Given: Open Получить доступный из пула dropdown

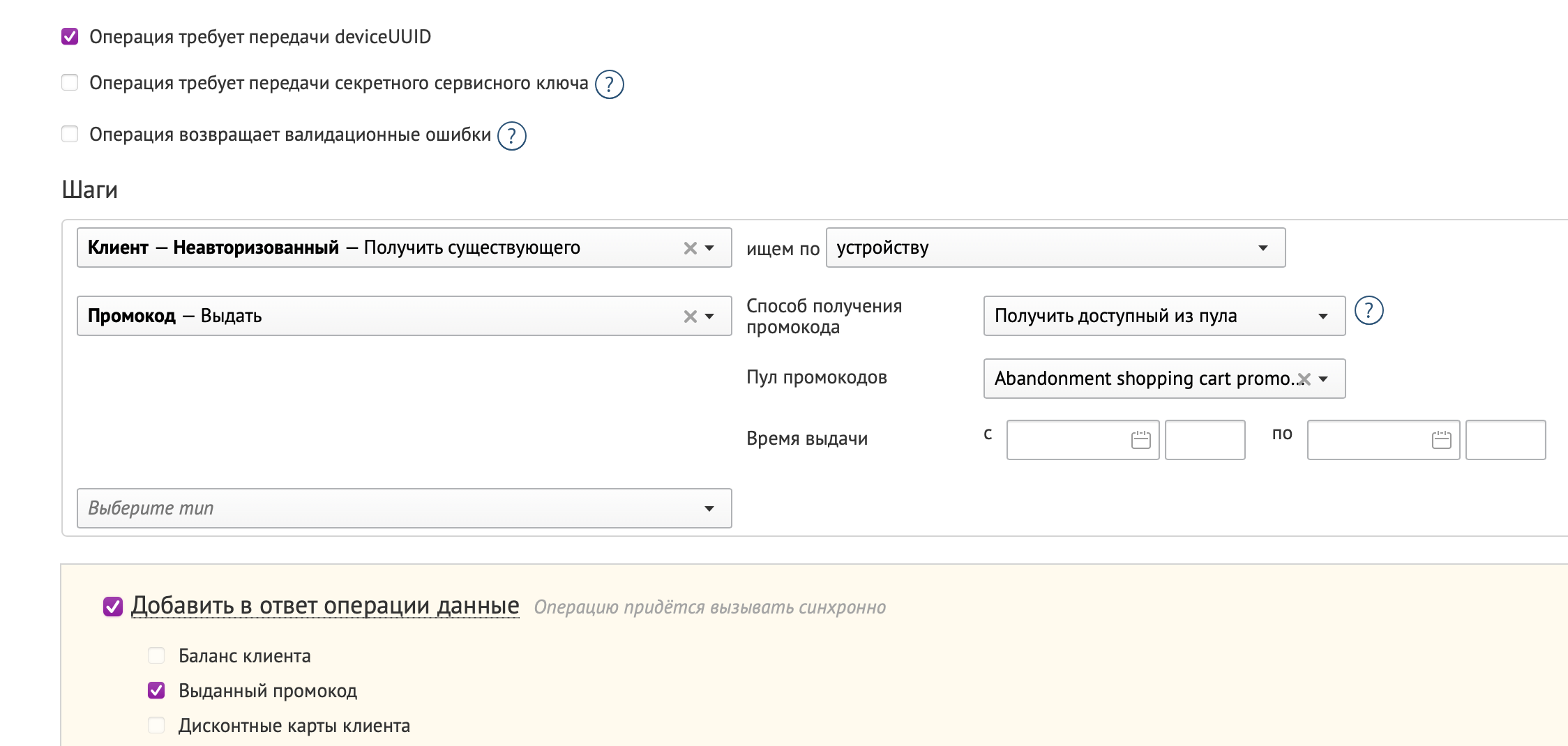Looking at the screenshot, I should (x=1164, y=316).
